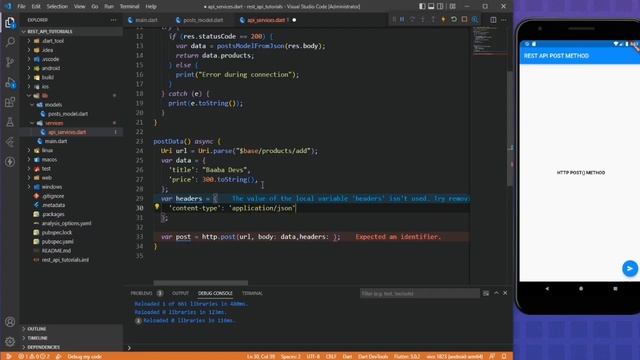This screenshot has height=360, width=640.
Task: Click the editor horizontal scrollbar
Action: point(200,283)
